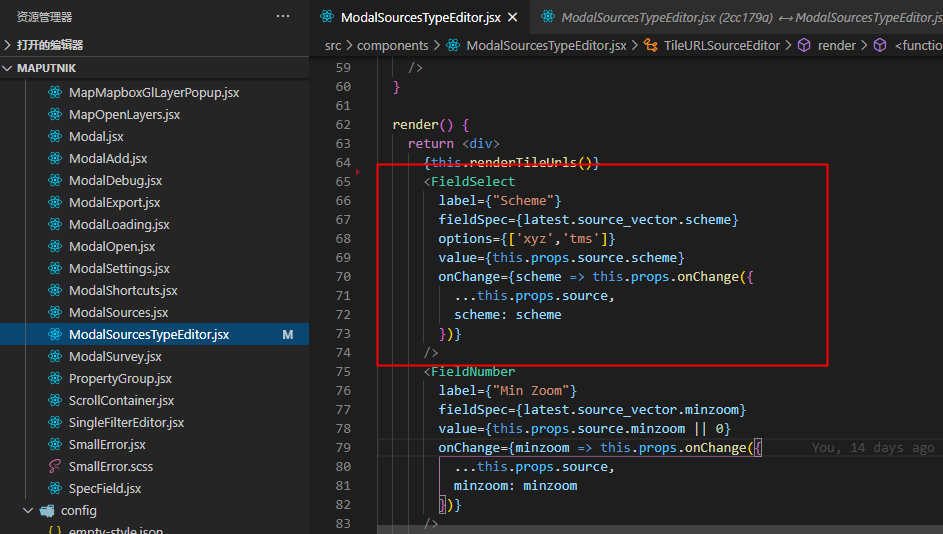Open MapOpenLayers.jsx in the explorer

(x=124, y=114)
